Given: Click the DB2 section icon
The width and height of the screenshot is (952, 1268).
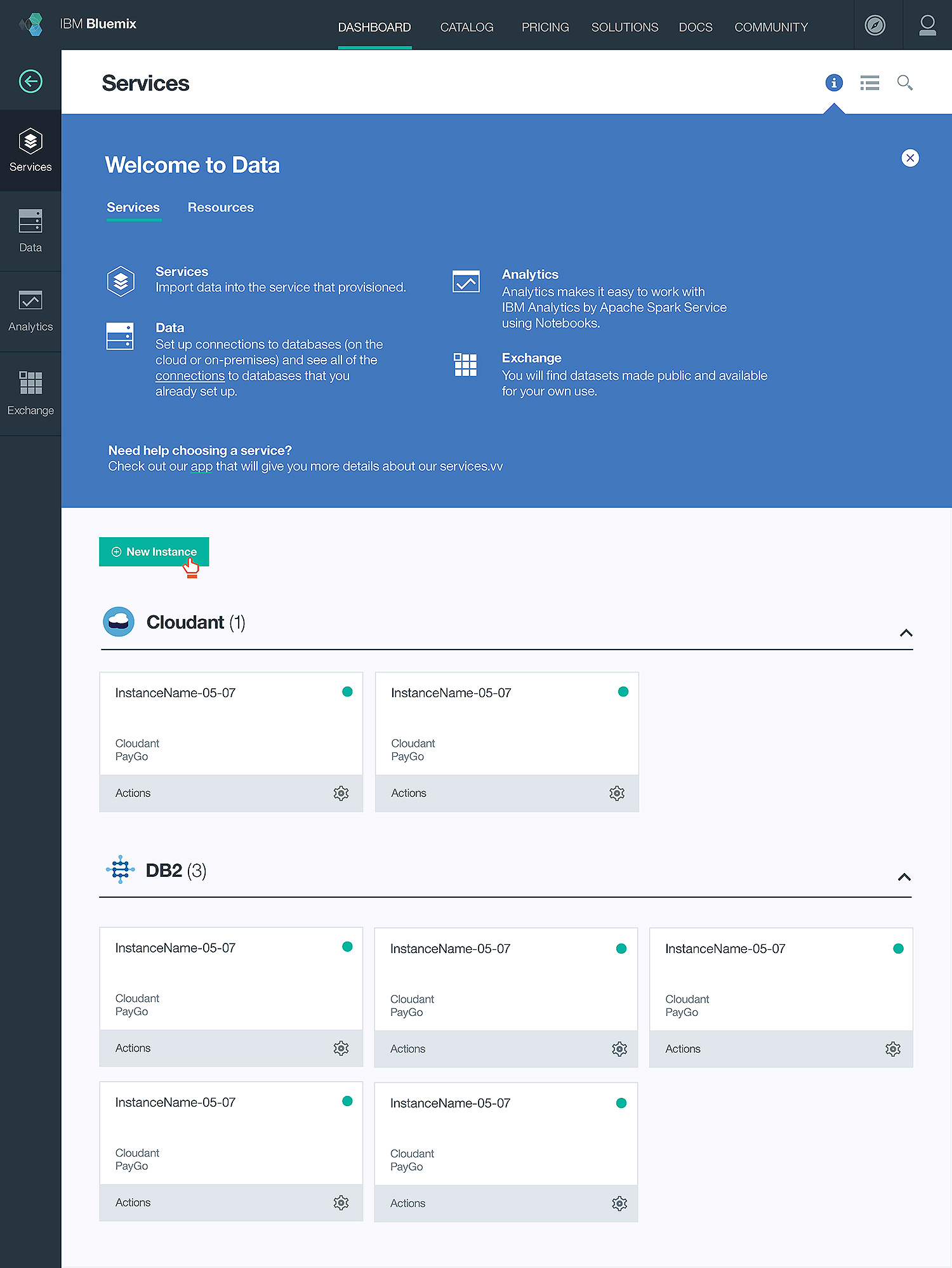Looking at the screenshot, I should pos(120,870).
